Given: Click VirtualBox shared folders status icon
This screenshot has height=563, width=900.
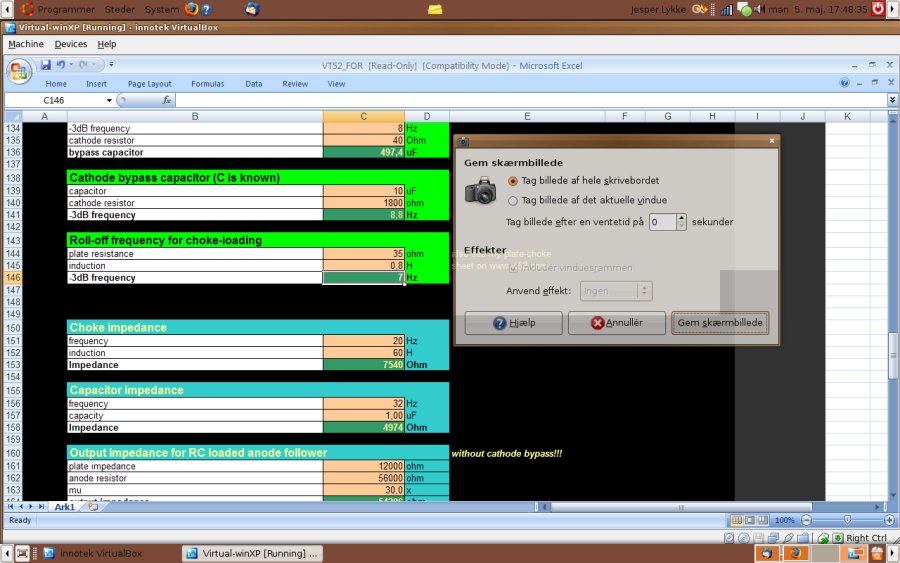Looking at the screenshot, I should (804, 538).
